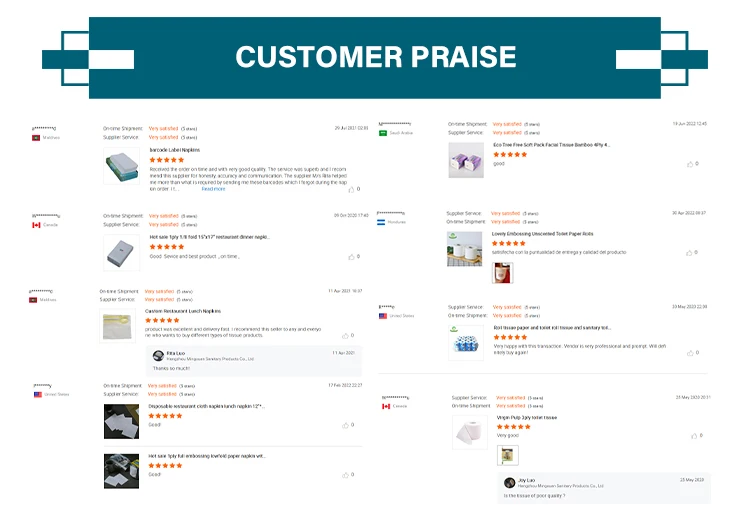Click Joy Luo's profile avatar

coord(509,482)
